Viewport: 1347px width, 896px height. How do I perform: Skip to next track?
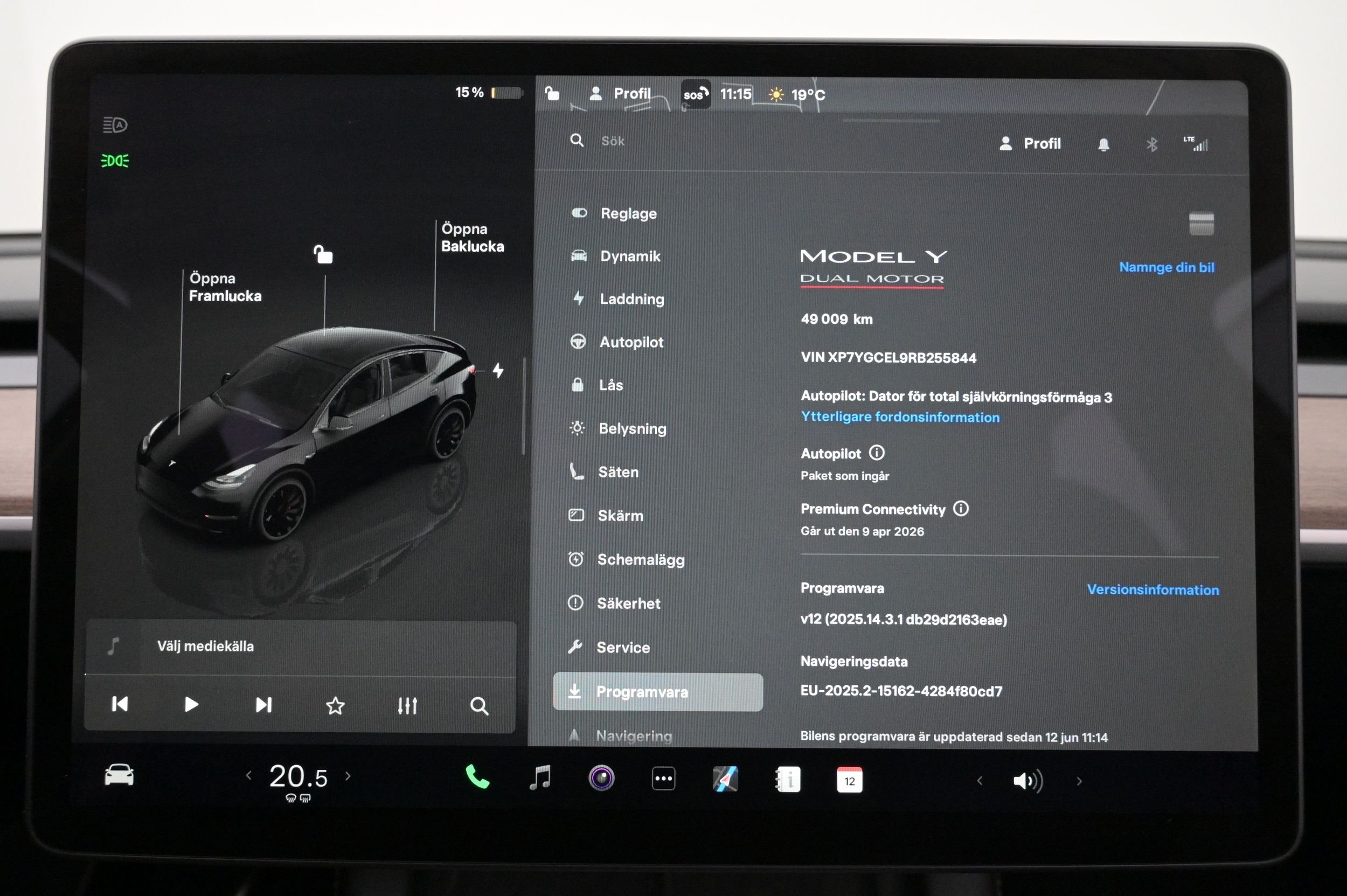click(x=263, y=705)
